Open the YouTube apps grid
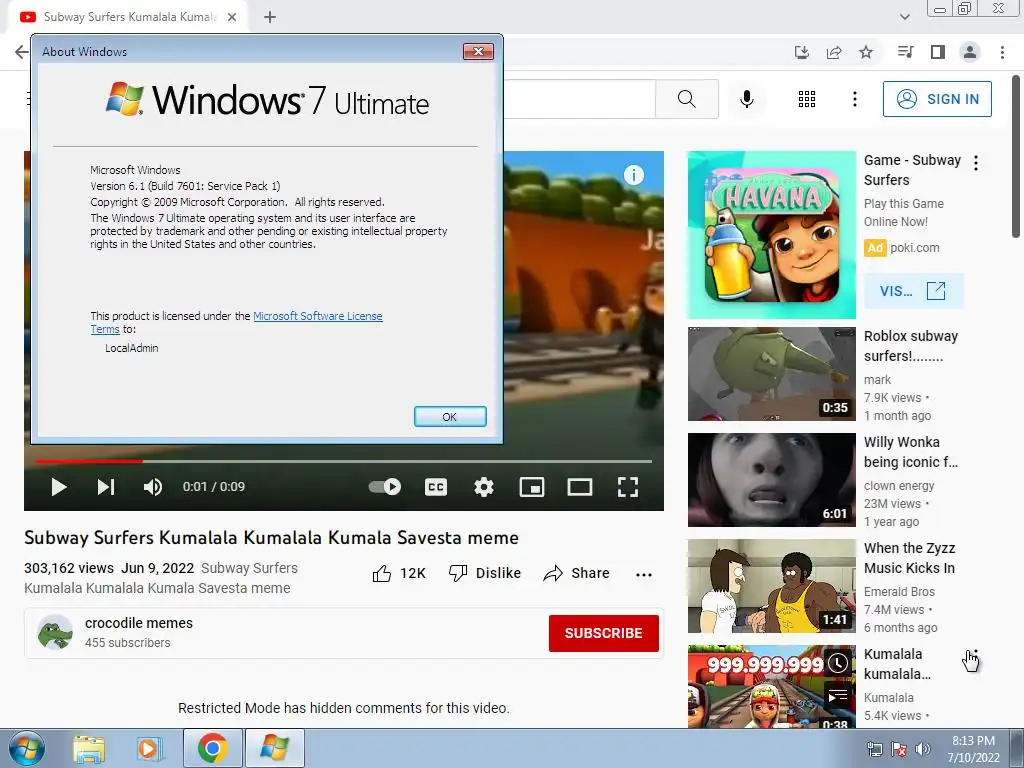This screenshot has width=1024, height=768. coord(807,99)
